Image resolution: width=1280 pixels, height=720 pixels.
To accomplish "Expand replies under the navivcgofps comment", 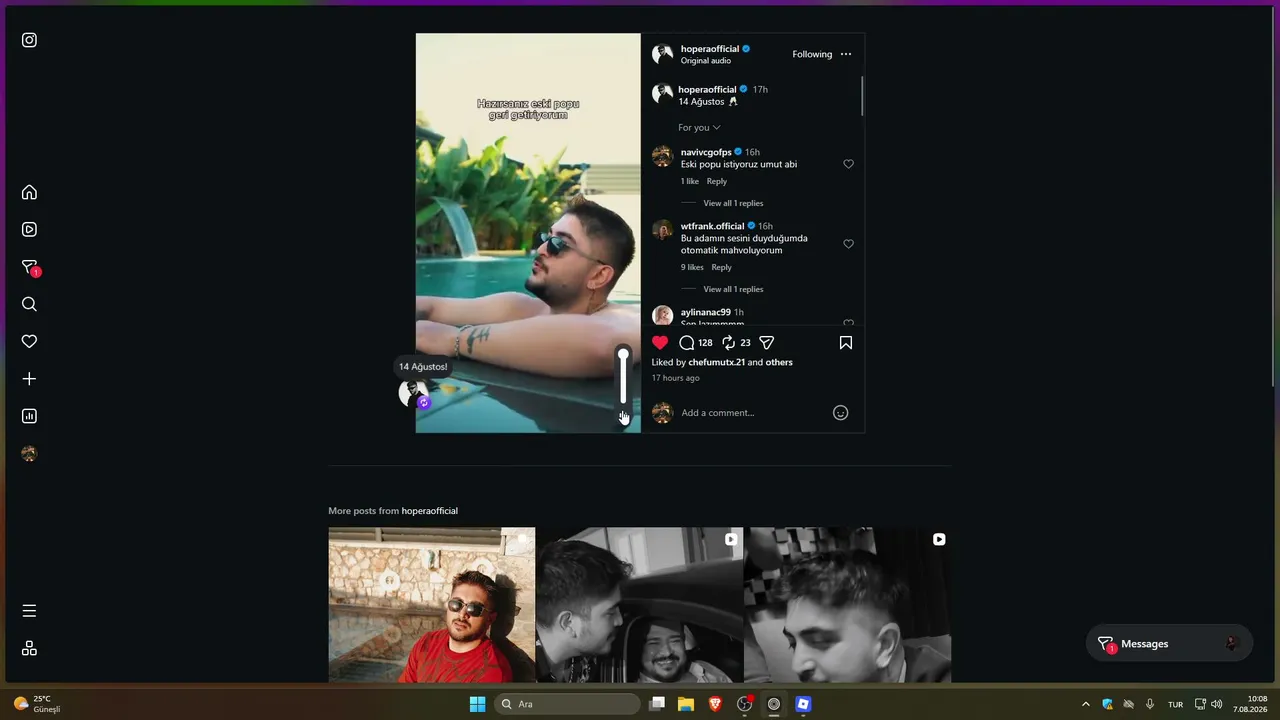I will point(733,204).
